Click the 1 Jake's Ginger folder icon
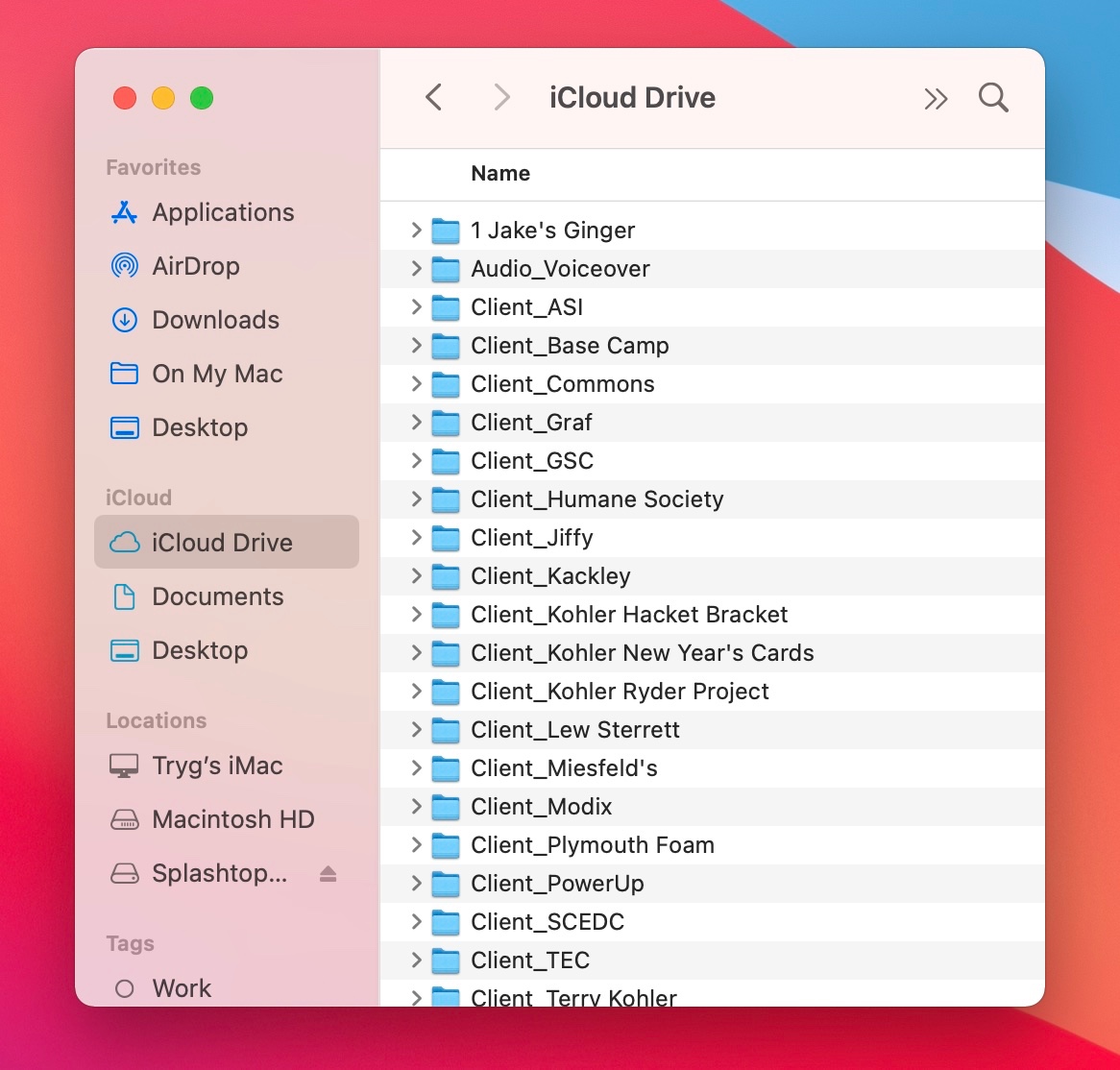The width and height of the screenshot is (1120, 1070). click(446, 230)
